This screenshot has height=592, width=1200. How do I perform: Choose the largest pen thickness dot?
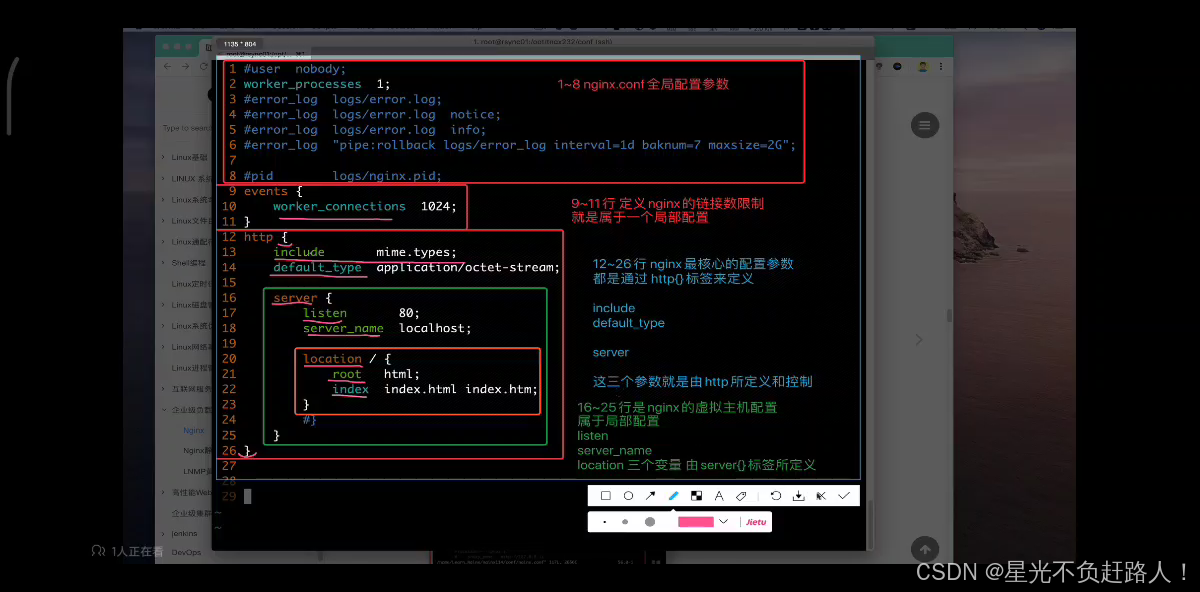click(650, 522)
